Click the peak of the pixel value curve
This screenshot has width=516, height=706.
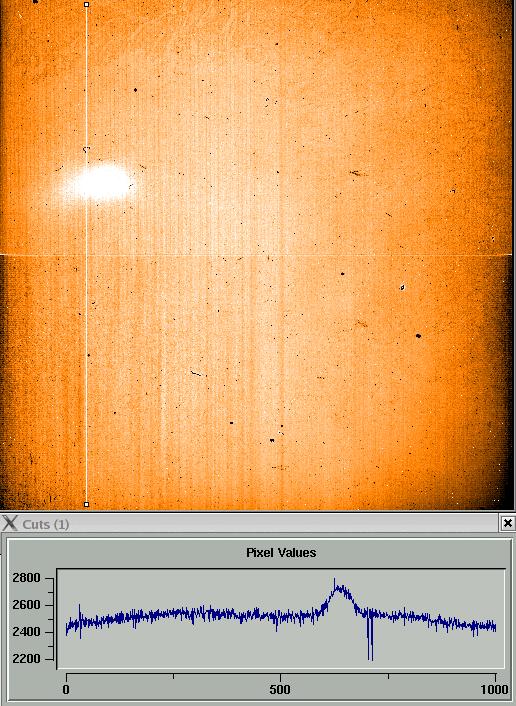pyautogui.click(x=335, y=580)
